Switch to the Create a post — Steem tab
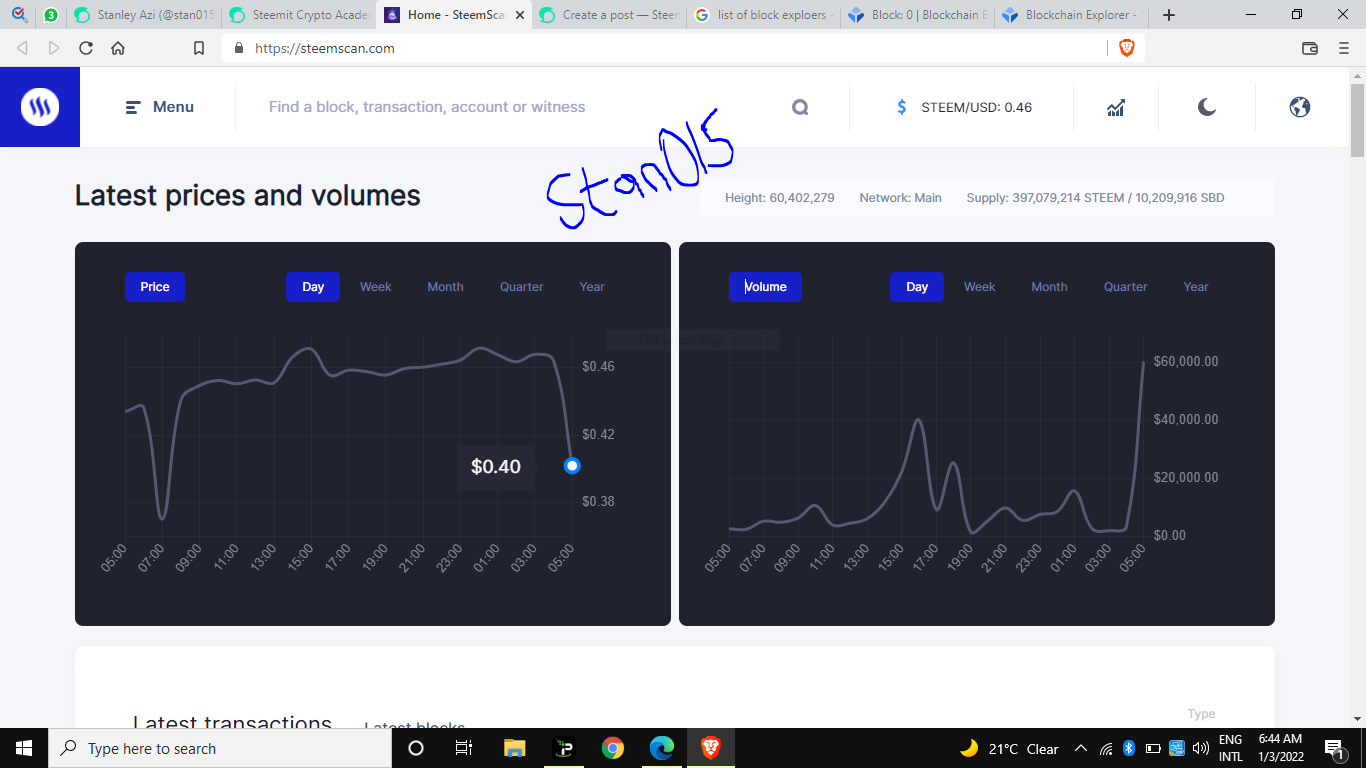The height and width of the screenshot is (768, 1366). pyautogui.click(x=608, y=15)
